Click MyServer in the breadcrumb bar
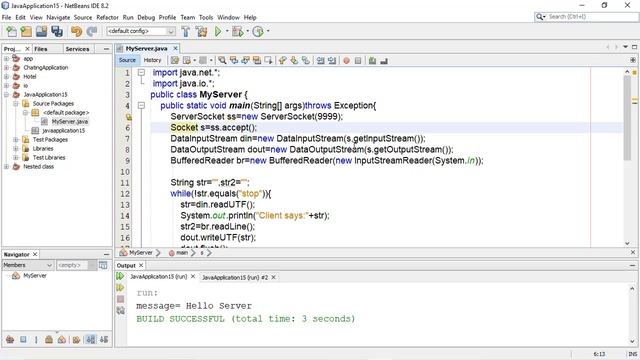Image resolution: width=640 pixels, height=360 pixels. coord(140,253)
